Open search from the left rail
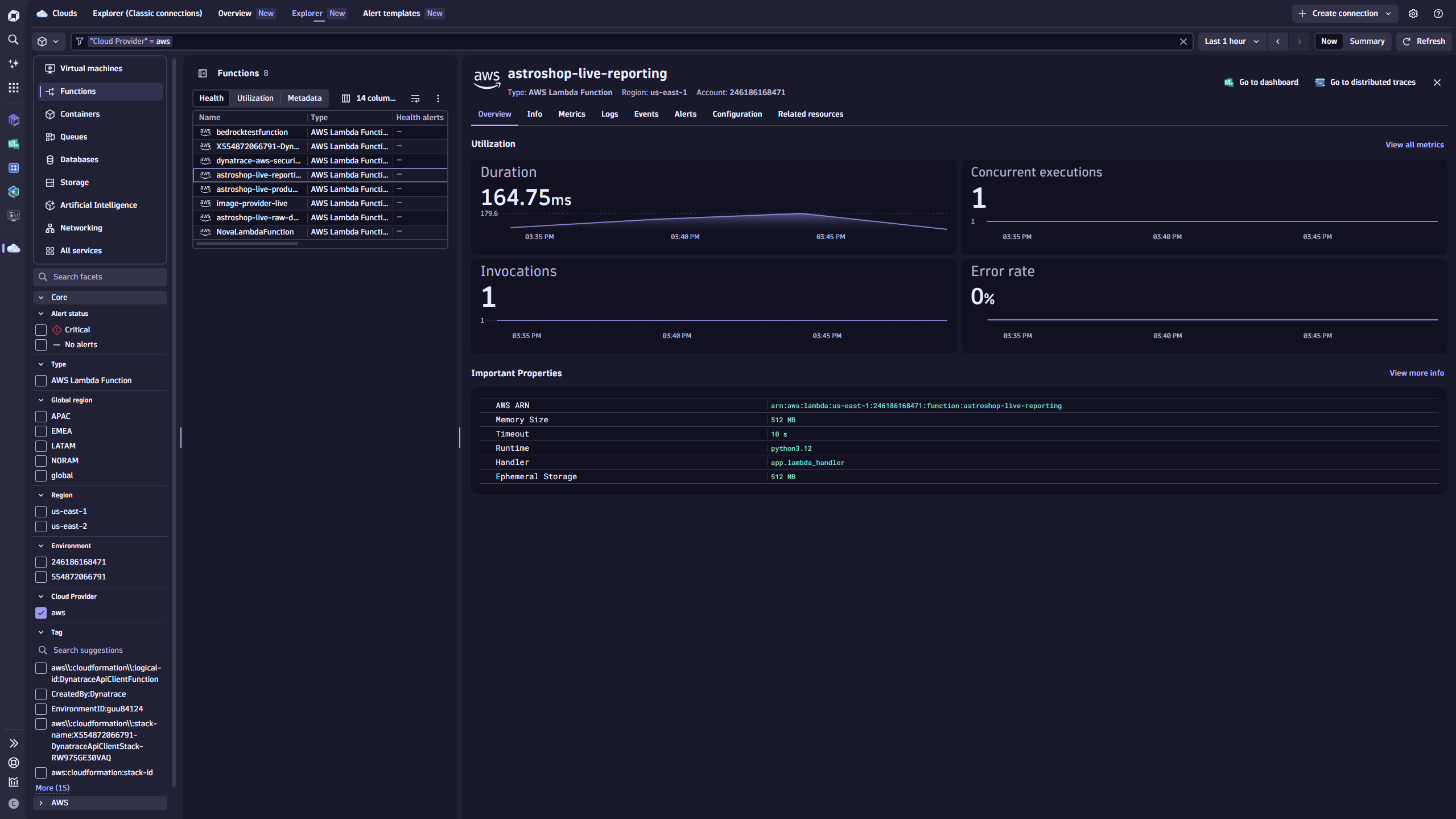This screenshot has height=819, width=1456. pyautogui.click(x=13, y=40)
